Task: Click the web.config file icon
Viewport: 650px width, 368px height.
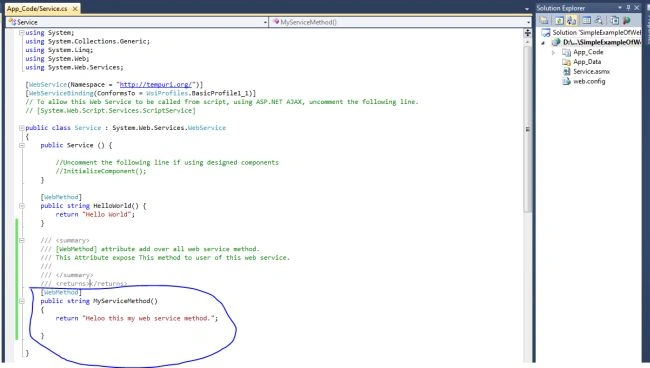Action: [566, 81]
